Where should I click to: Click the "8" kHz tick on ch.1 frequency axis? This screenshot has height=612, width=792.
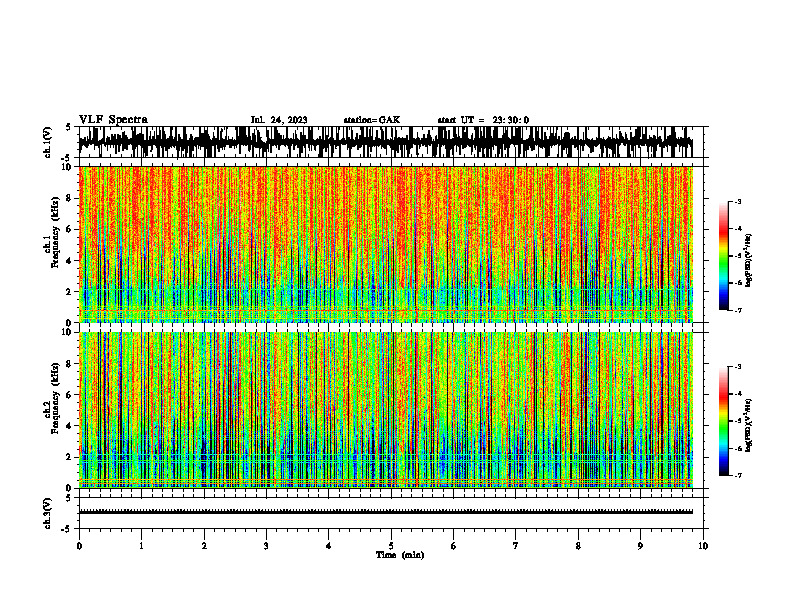coord(70,198)
